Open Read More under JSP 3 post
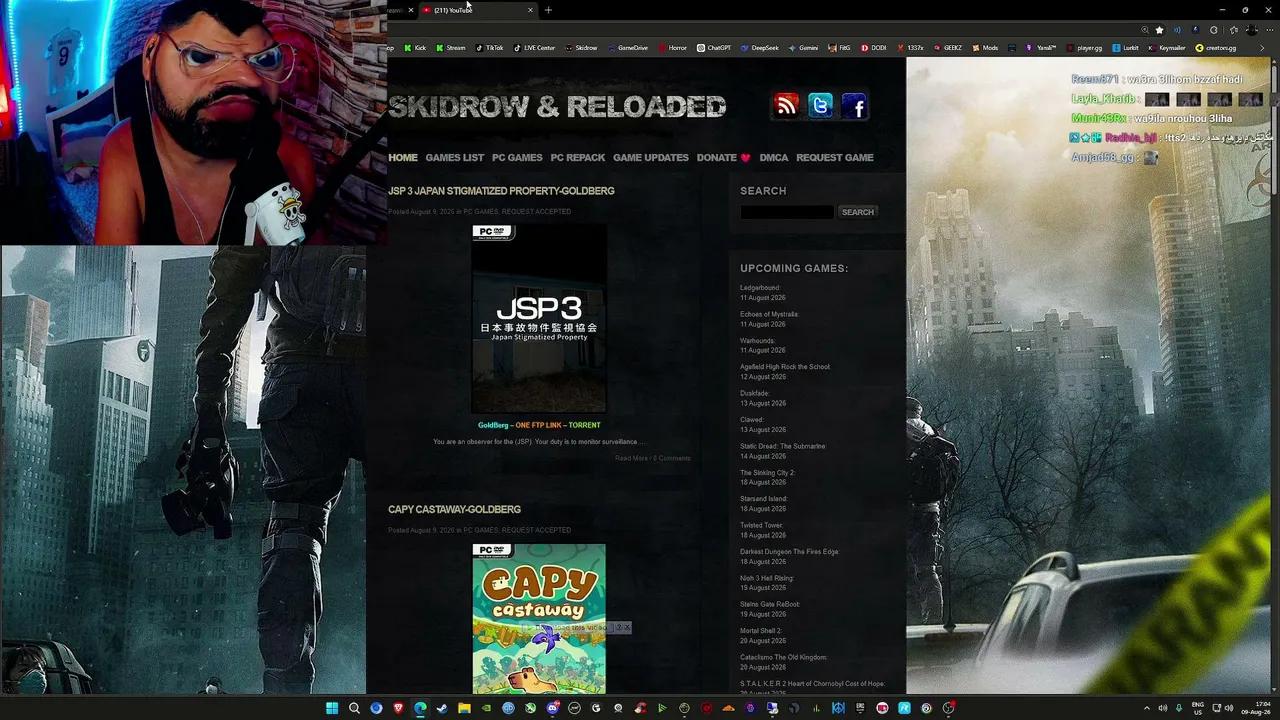1280x720 pixels. [631, 458]
